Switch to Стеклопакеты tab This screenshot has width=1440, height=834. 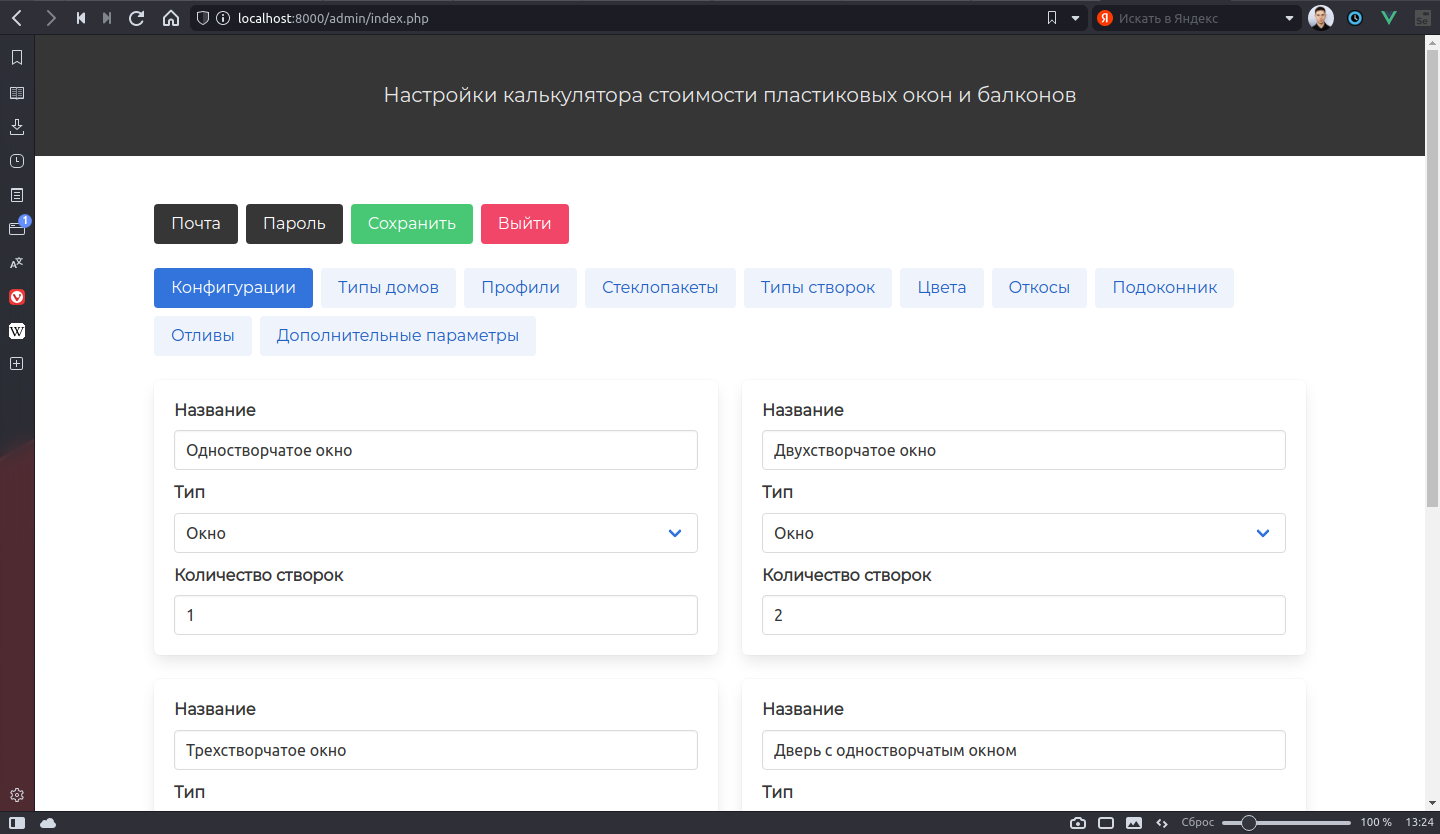tap(660, 288)
